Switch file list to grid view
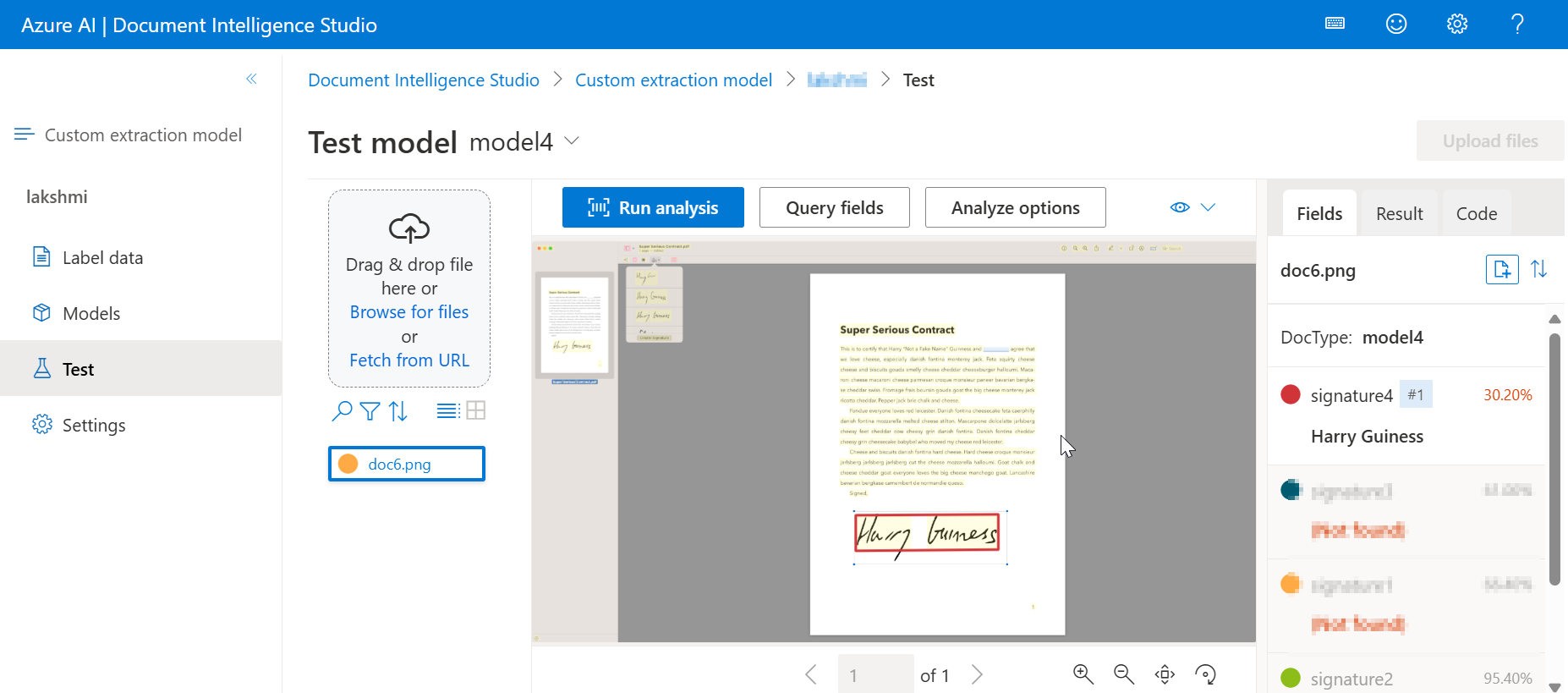Viewport: 1568px width, 693px height. click(x=476, y=410)
